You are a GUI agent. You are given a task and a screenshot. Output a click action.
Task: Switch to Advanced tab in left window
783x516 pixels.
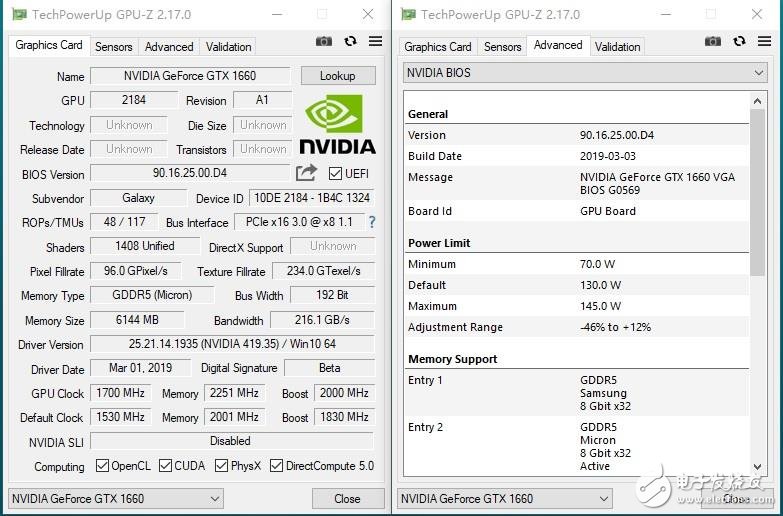coord(169,47)
